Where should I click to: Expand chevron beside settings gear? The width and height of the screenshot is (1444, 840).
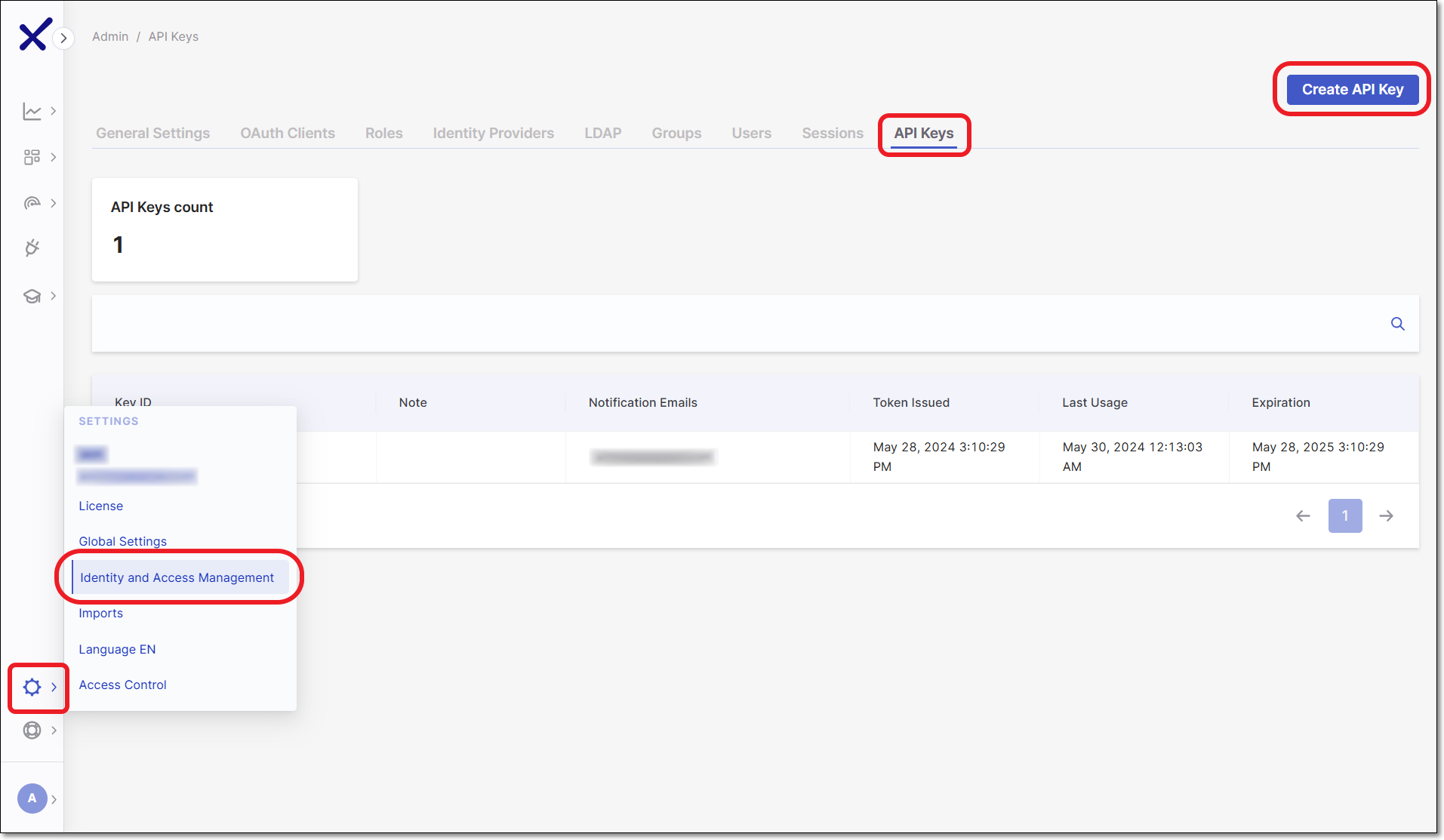[x=54, y=687]
